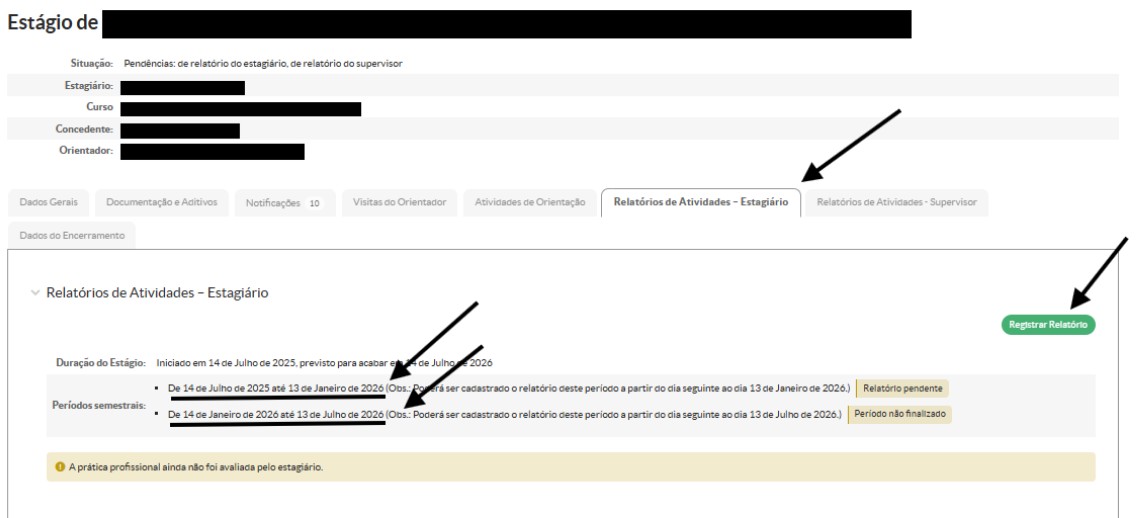Click the notification count badge showing 10
Image resolution: width=1140 pixels, height=518 pixels.
point(314,203)
